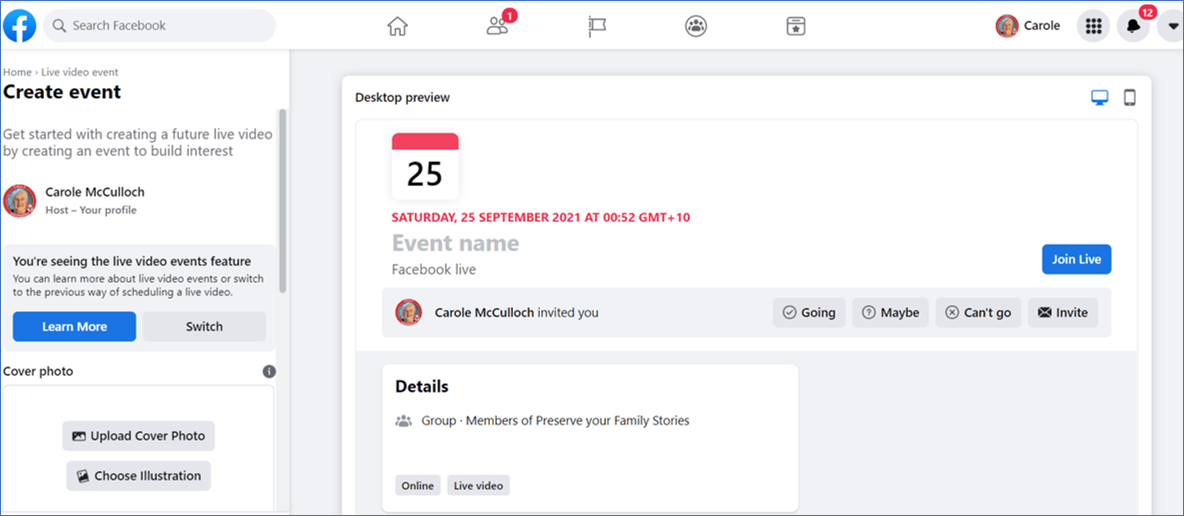The width and height of the screenshot is (1184, 516).
Task: Click in the Search Facebook field
Action: [159, 26]
